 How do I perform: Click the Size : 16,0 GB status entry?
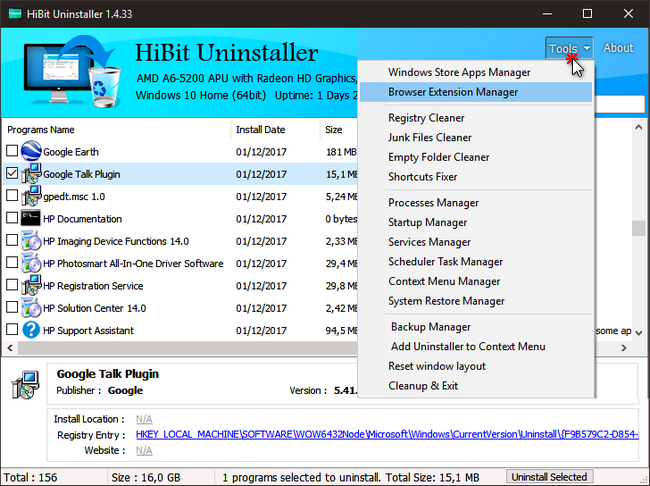[146, 477]
